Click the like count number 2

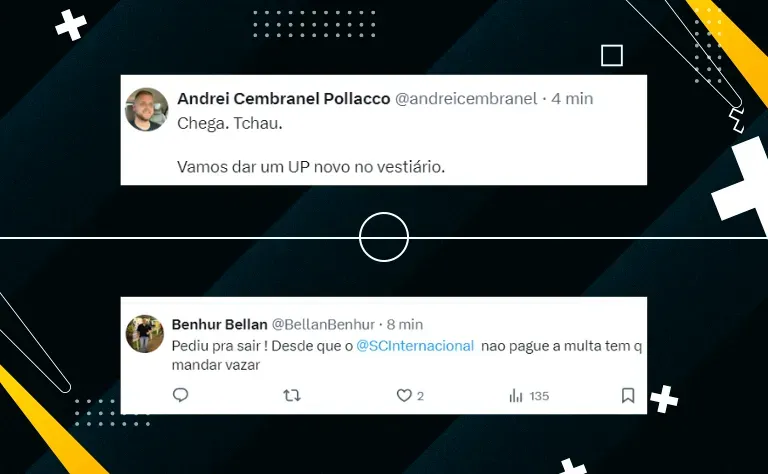point(420,396)
